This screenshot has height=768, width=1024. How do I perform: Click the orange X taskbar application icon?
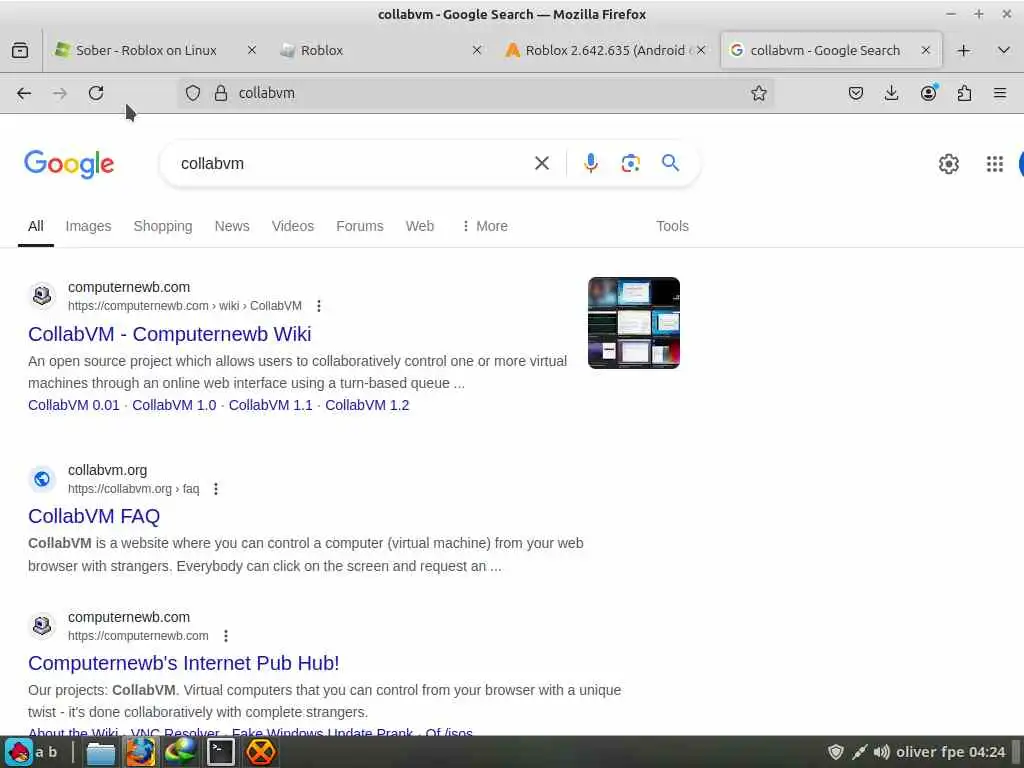tap(261, 752)
